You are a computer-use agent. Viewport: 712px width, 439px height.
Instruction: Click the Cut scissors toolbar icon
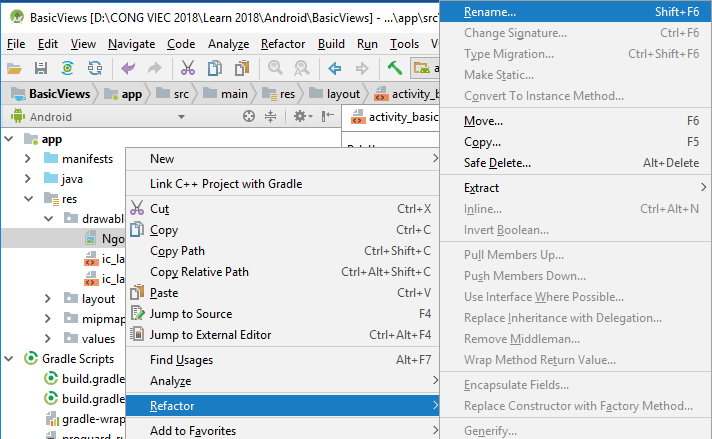point(188,69)
